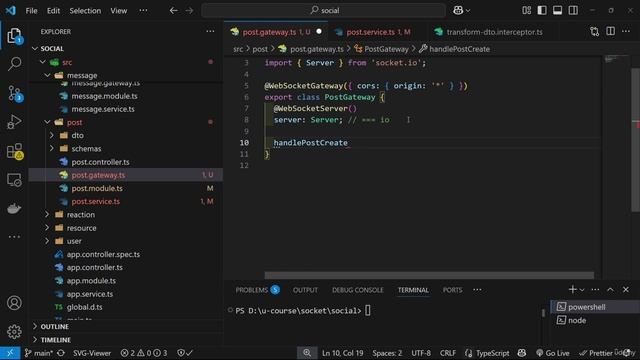The image size is (640, 360).
Task: Open the DEBUG CONSOLE tab
Action: (358, 290)
